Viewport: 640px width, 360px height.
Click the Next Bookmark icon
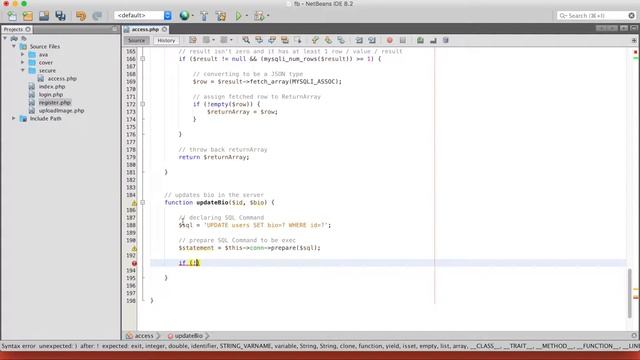(x=328, y=40)
